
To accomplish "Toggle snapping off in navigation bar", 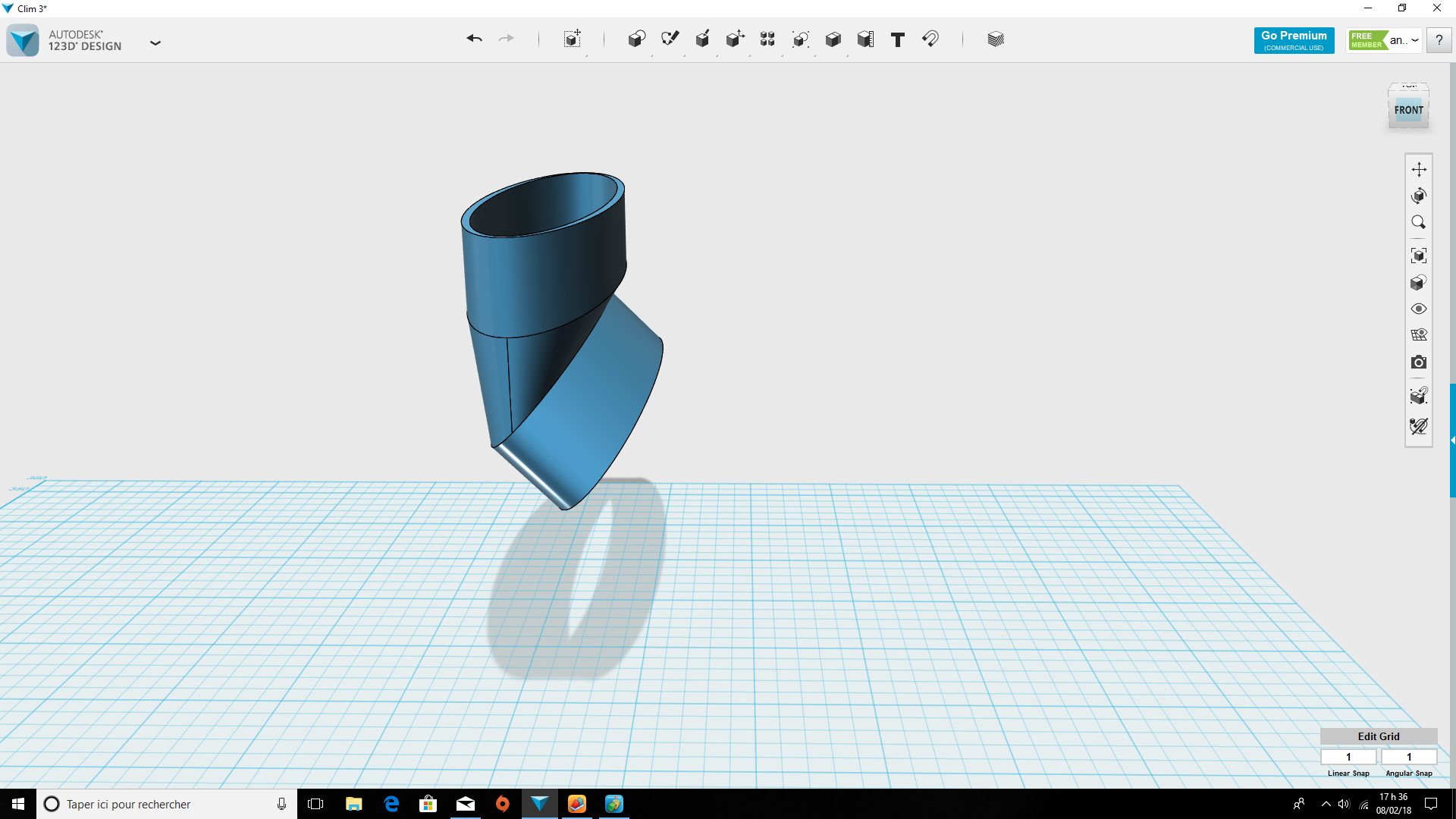I will (x=1419, y=426).
